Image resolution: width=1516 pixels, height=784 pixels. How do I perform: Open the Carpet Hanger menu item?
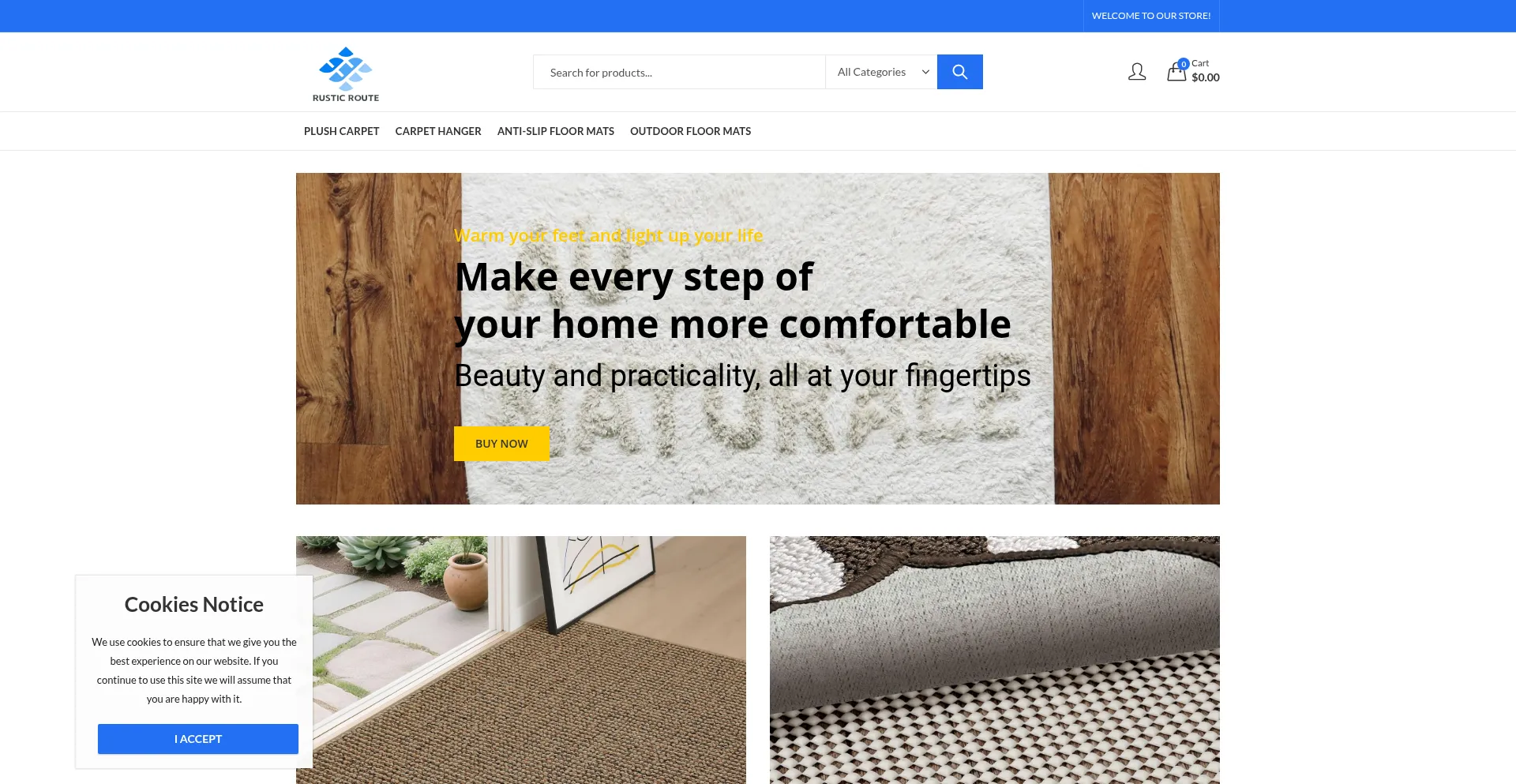(x=438, y=131)
